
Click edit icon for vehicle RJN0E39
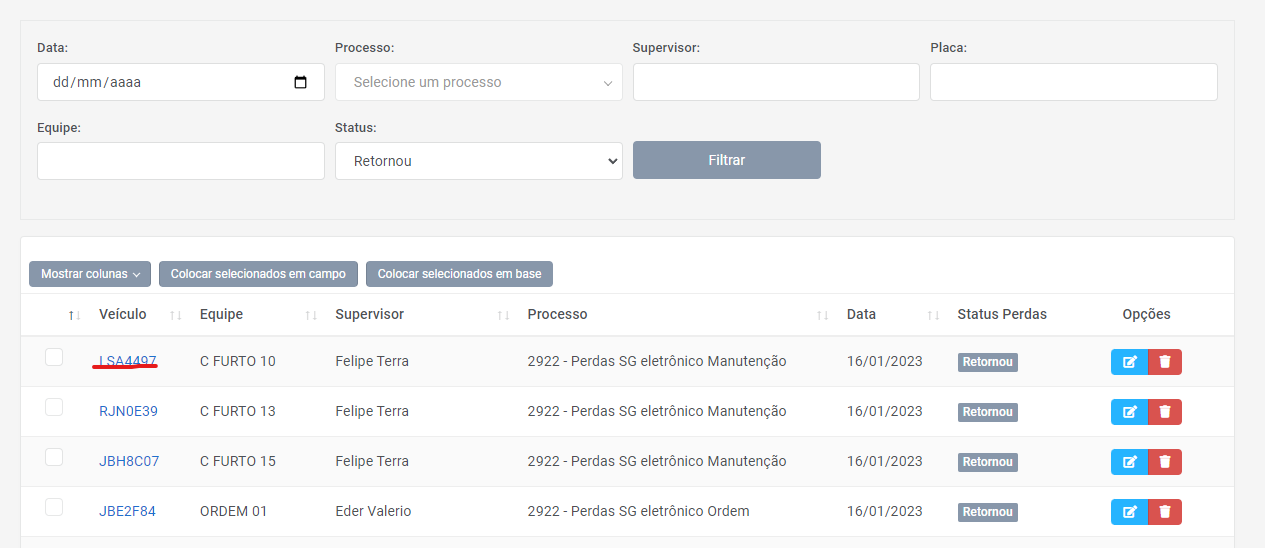pyautogui.click(x=1129, y=412)
